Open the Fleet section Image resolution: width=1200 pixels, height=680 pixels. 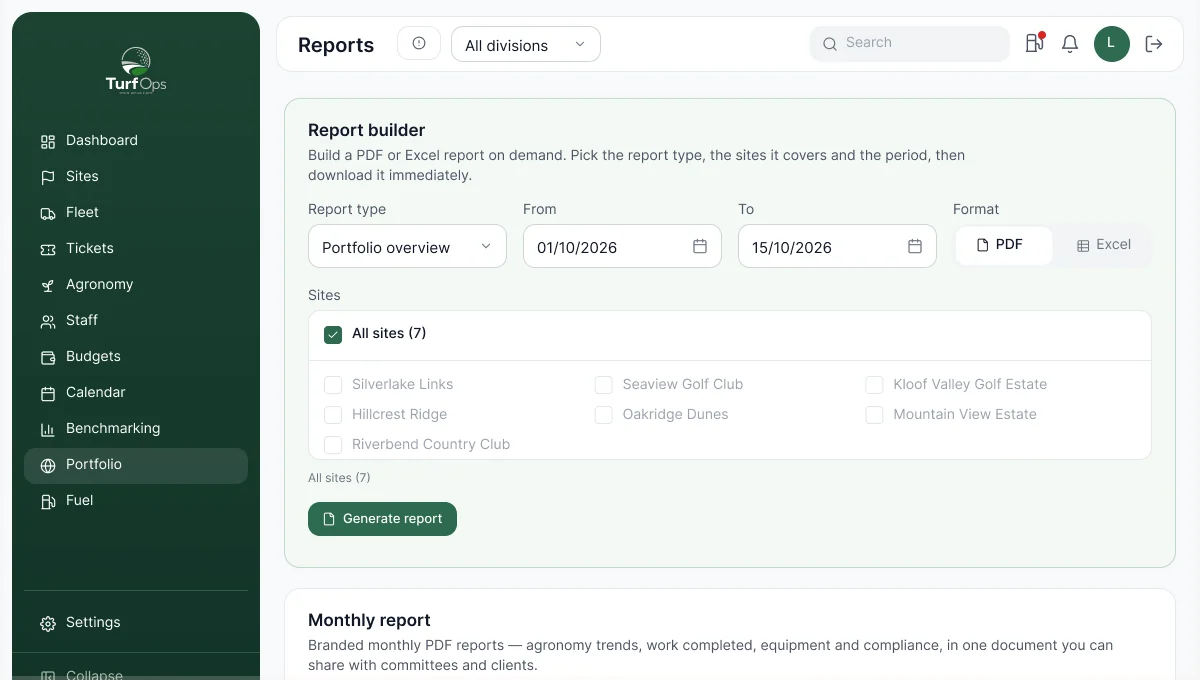[136, 213]
